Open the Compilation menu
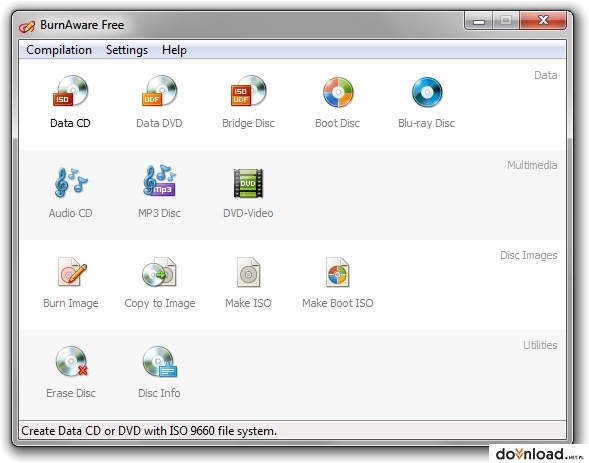589x463 pixels. 59,50
